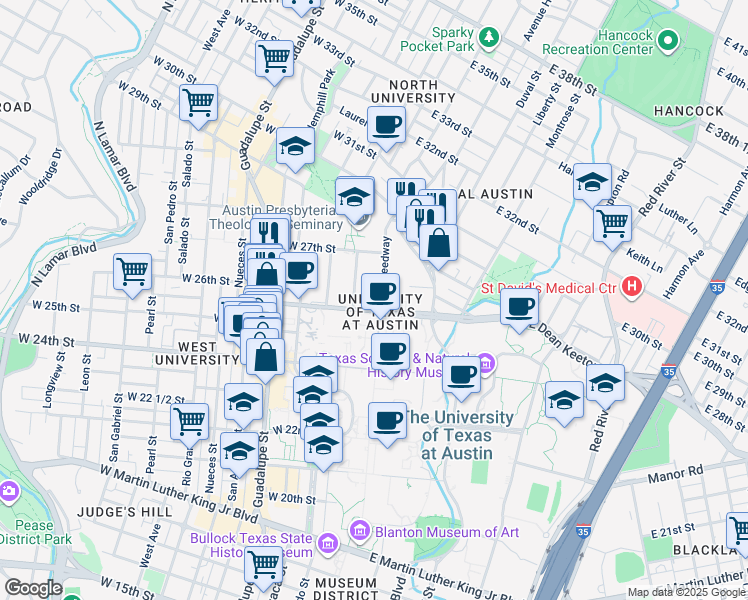This screenshot has width=748, height=600.
Task: Select the shopping cart marker near W 32nd St
Action: coord(273,57)
